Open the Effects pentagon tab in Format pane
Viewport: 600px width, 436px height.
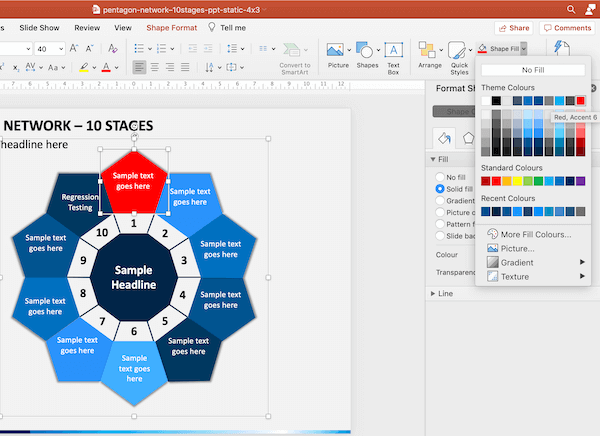click(x=468, y=138)
